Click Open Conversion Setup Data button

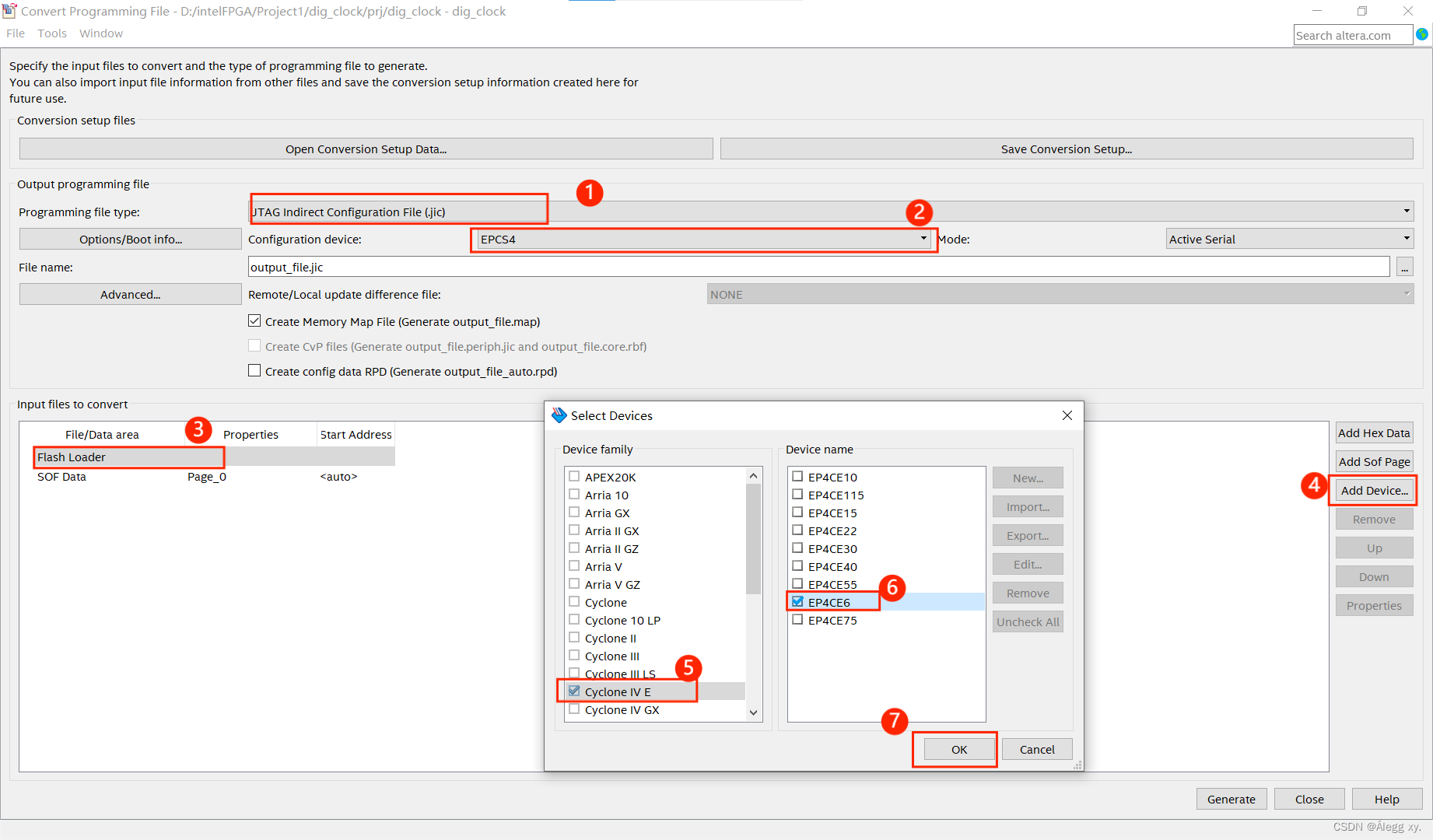click(366, 149)
